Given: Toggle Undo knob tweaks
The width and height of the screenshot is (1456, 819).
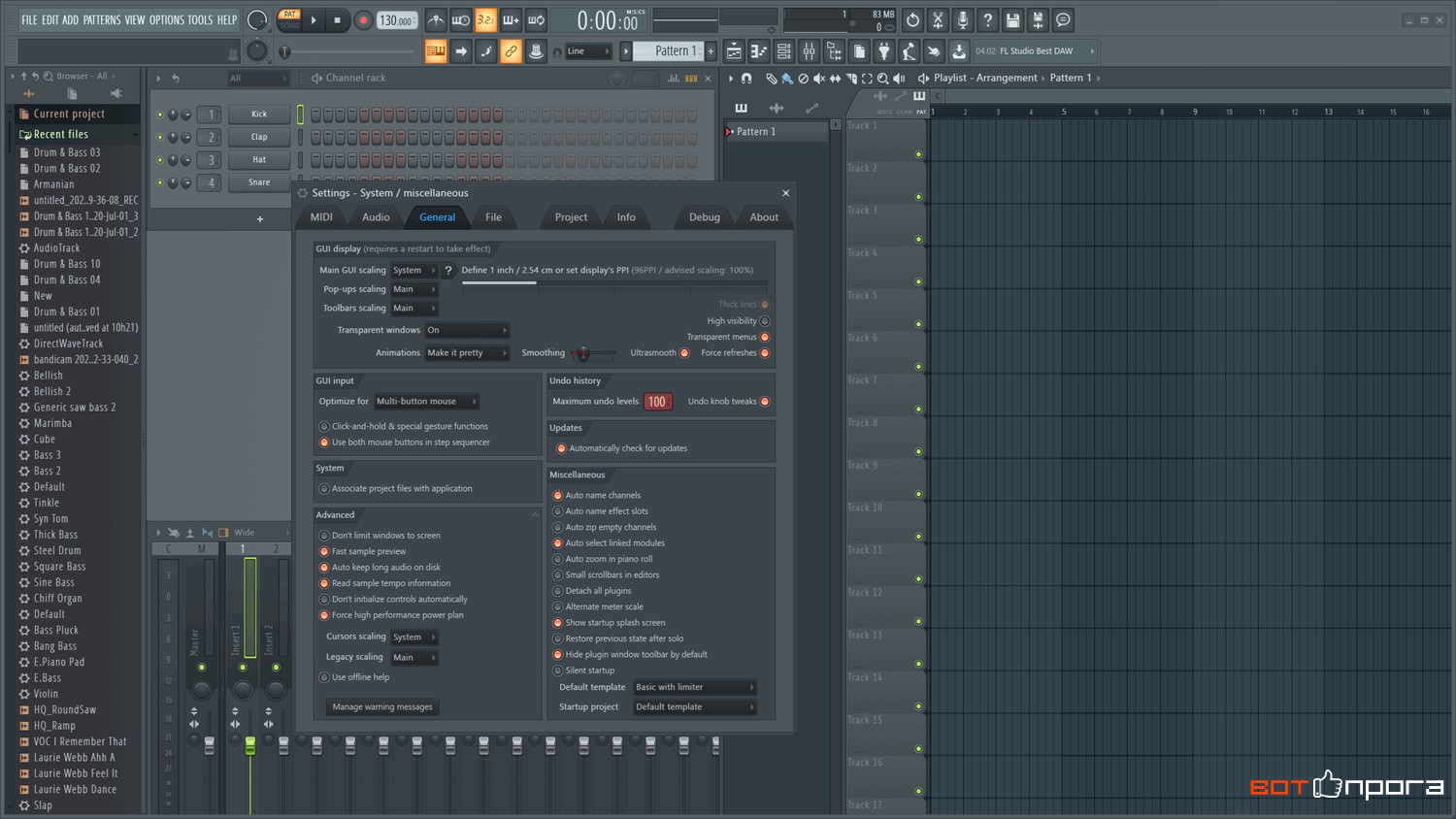Looking at the screenshot, I should point(765,402).
